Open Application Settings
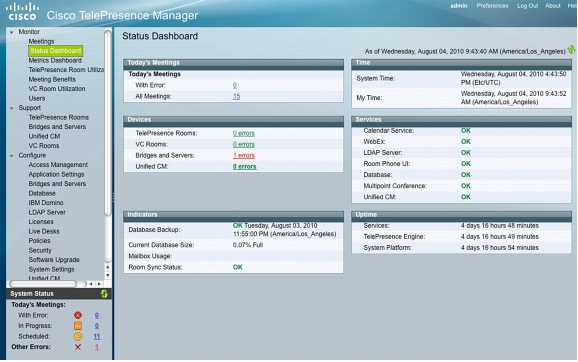The height and width of the screenshot is (362, 578). point(56,174)
